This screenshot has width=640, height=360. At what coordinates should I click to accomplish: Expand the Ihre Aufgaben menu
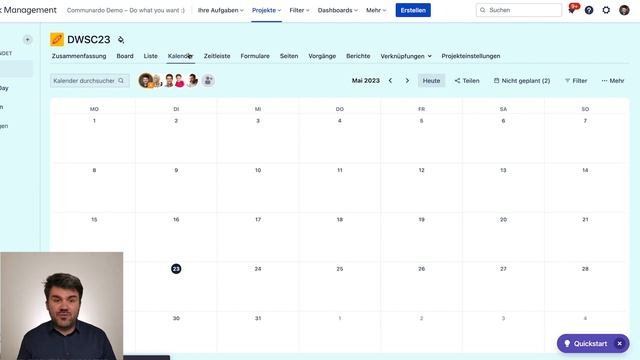click(x=220, y=10)
